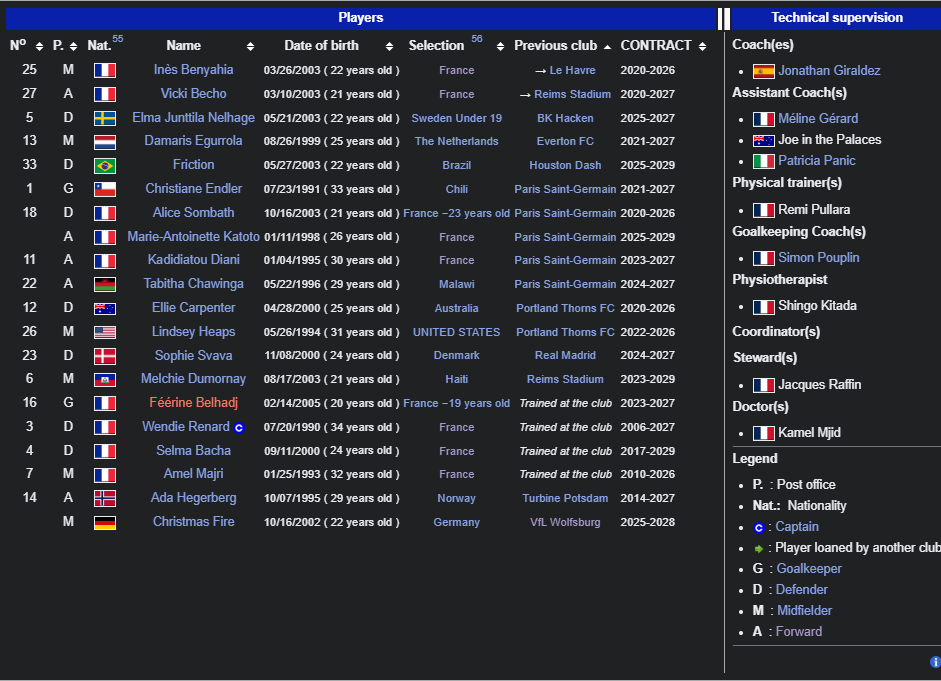Open Turbine Potsdam club link
The width and height of the screenshot is (941, 681).
click(565, 499)
